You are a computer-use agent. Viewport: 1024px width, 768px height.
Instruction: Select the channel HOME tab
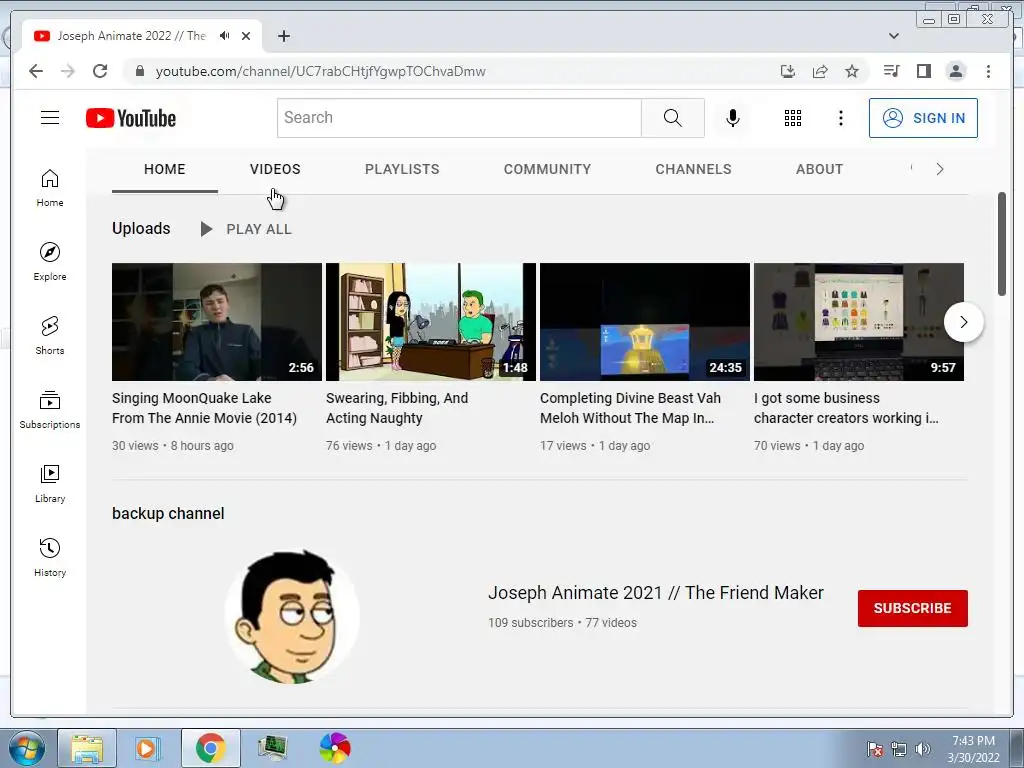[x=165, y=169]
